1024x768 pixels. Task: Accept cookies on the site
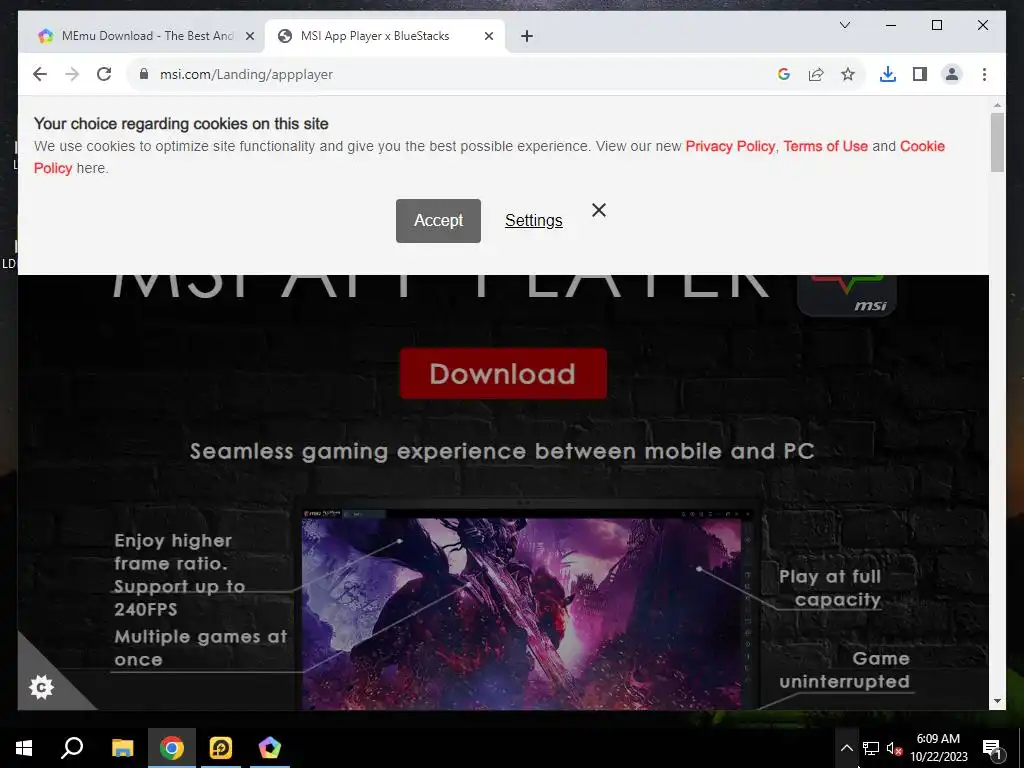[438, 221]
